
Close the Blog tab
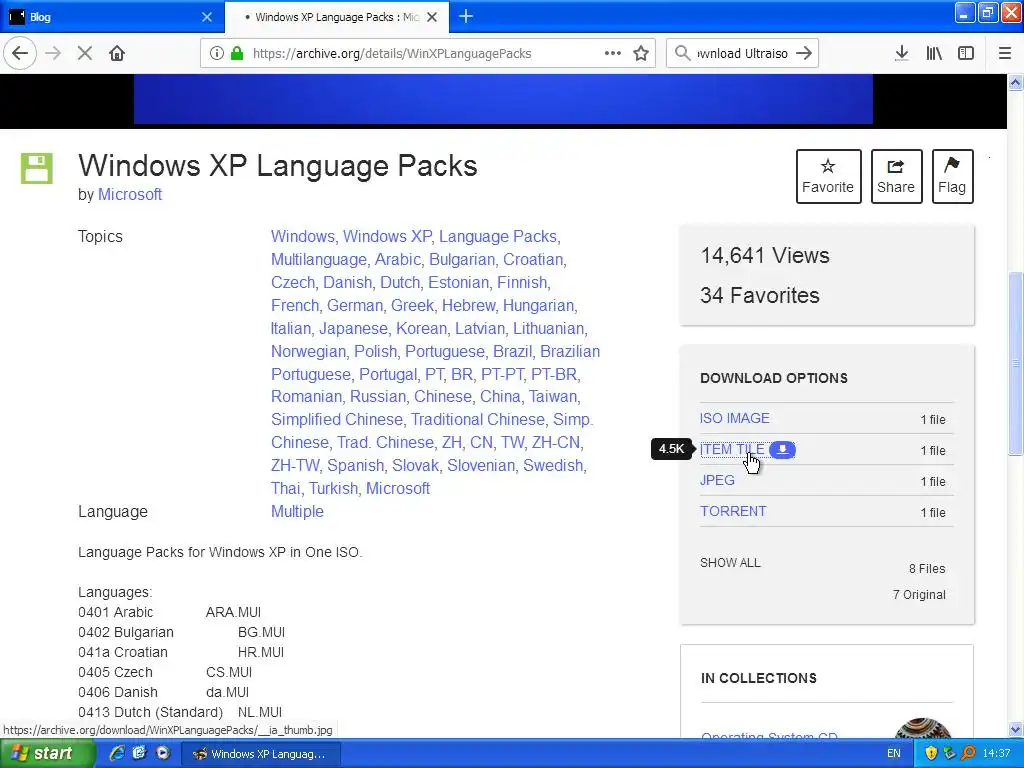point(207,17)
